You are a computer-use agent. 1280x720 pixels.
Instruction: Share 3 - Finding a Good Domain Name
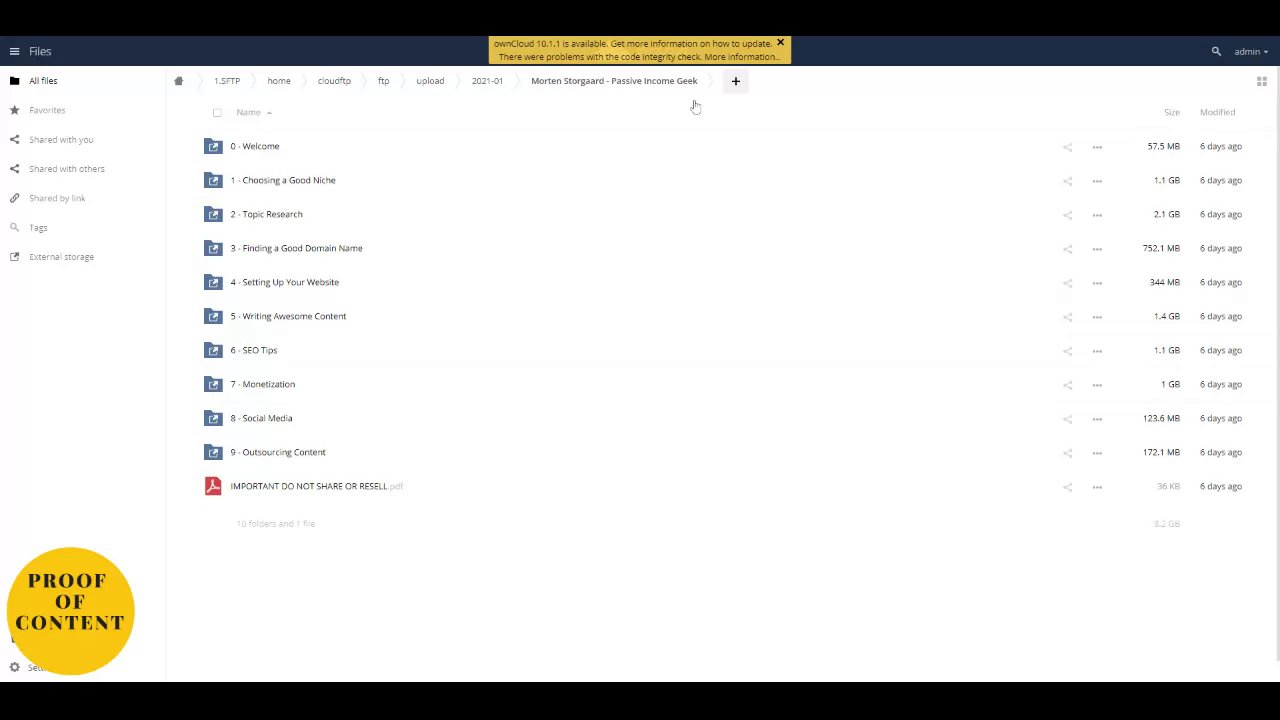click(1067, 249)
